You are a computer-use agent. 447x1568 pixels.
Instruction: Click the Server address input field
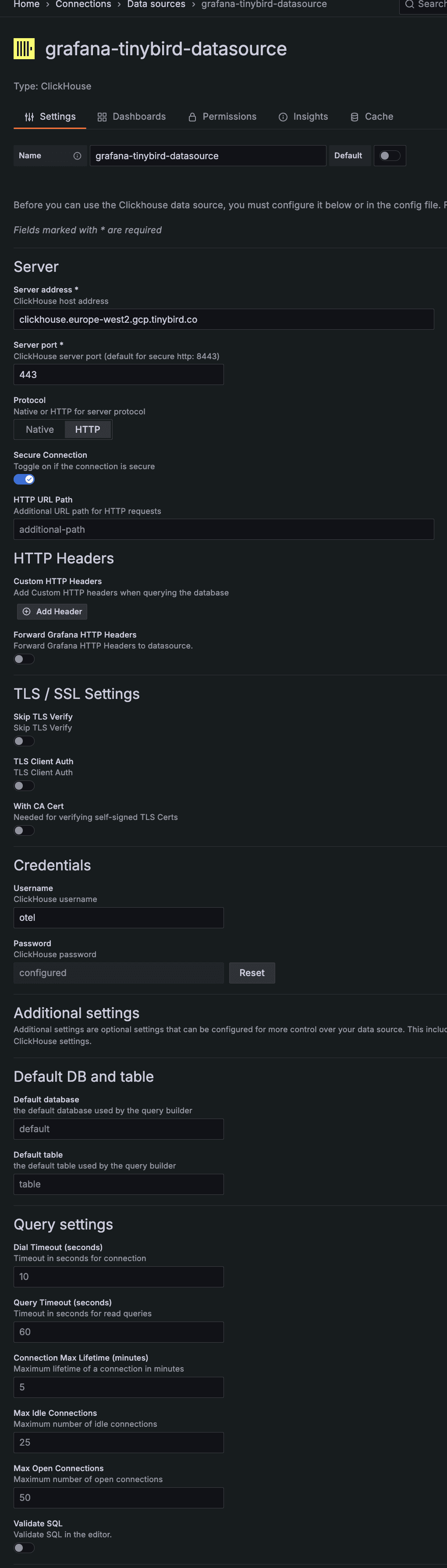(x=224, y=319)
